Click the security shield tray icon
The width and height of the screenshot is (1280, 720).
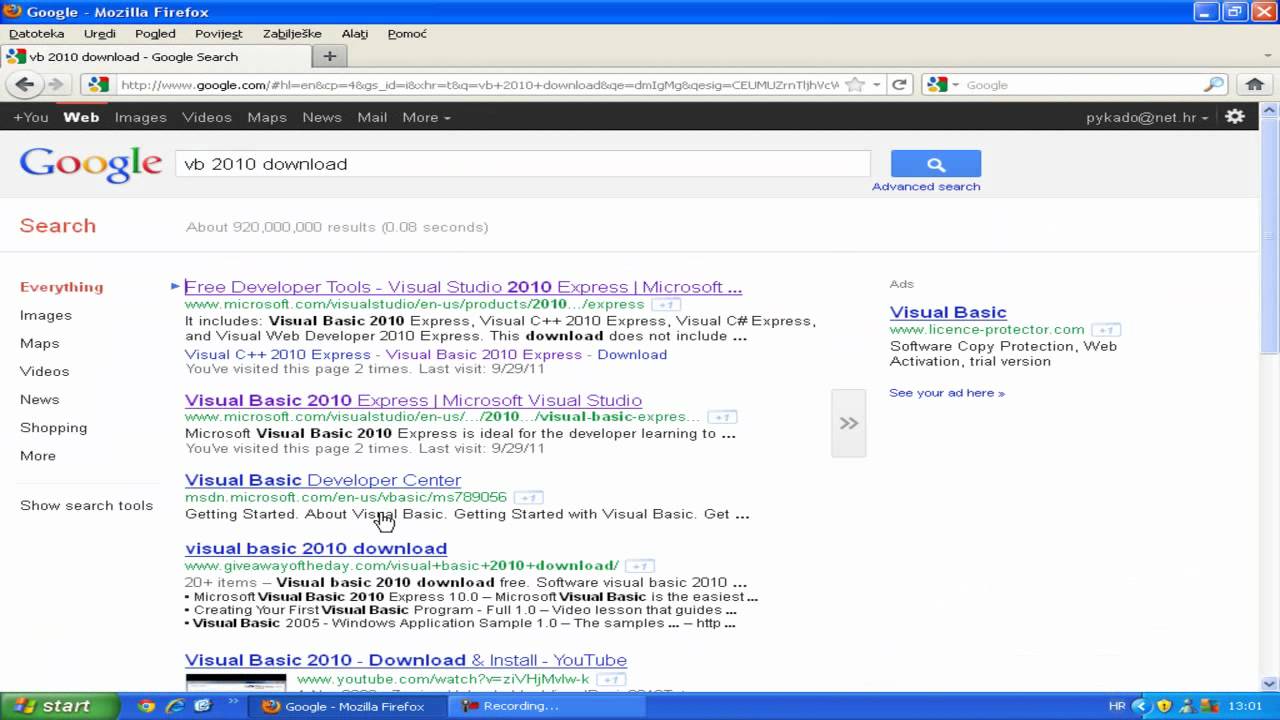point(1163,706)
